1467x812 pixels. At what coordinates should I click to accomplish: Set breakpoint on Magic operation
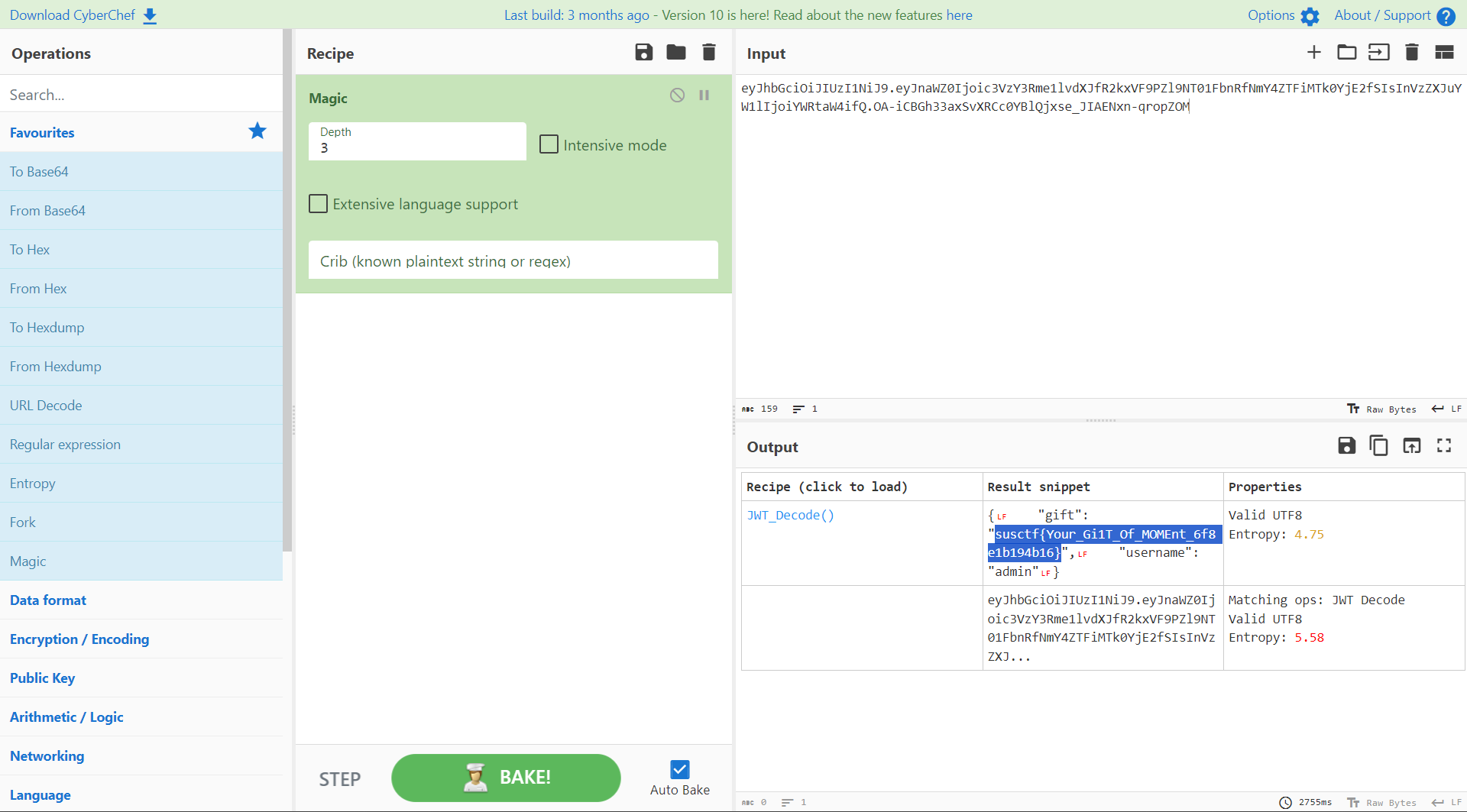(704, 95)
